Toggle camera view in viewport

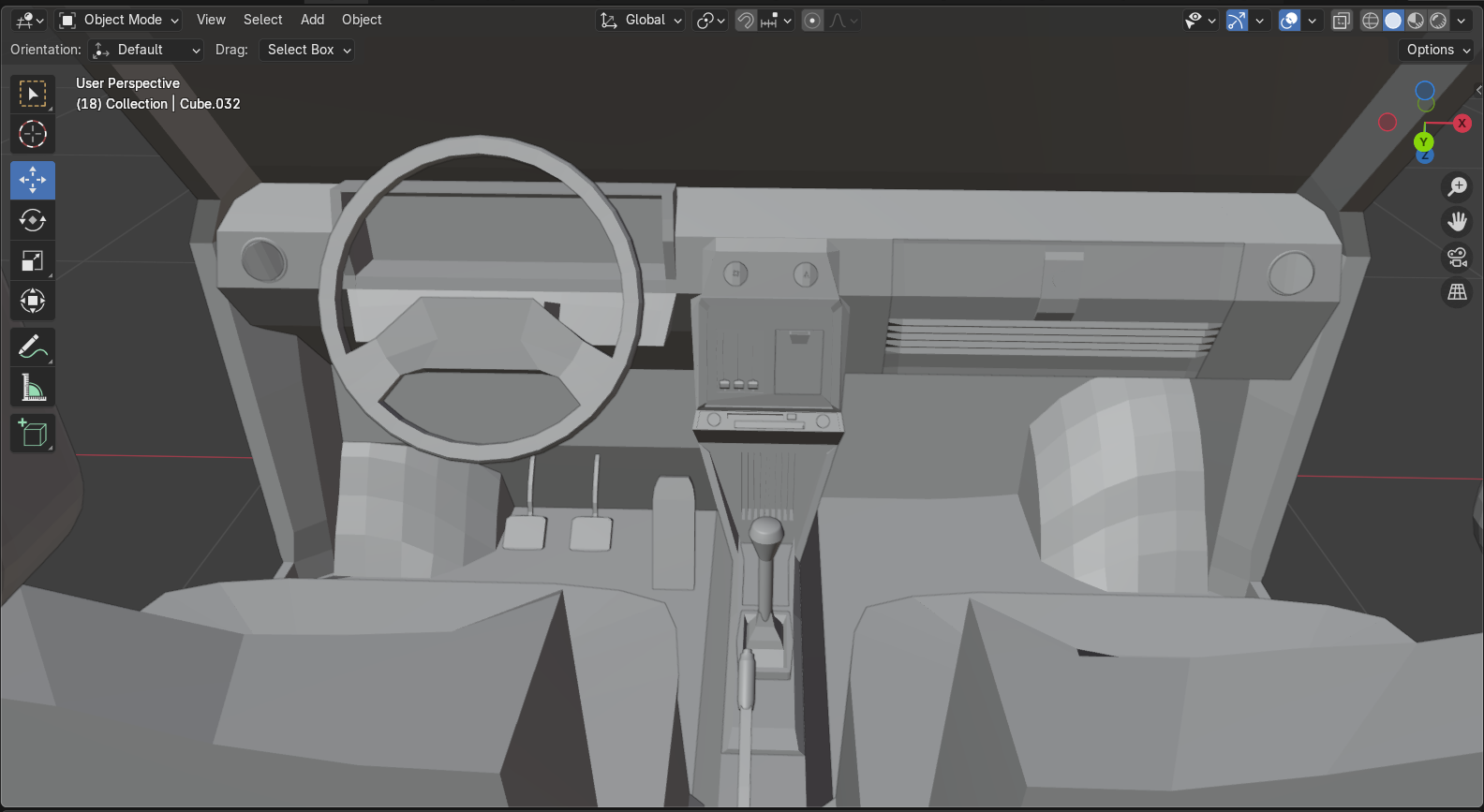point(1457,258)
